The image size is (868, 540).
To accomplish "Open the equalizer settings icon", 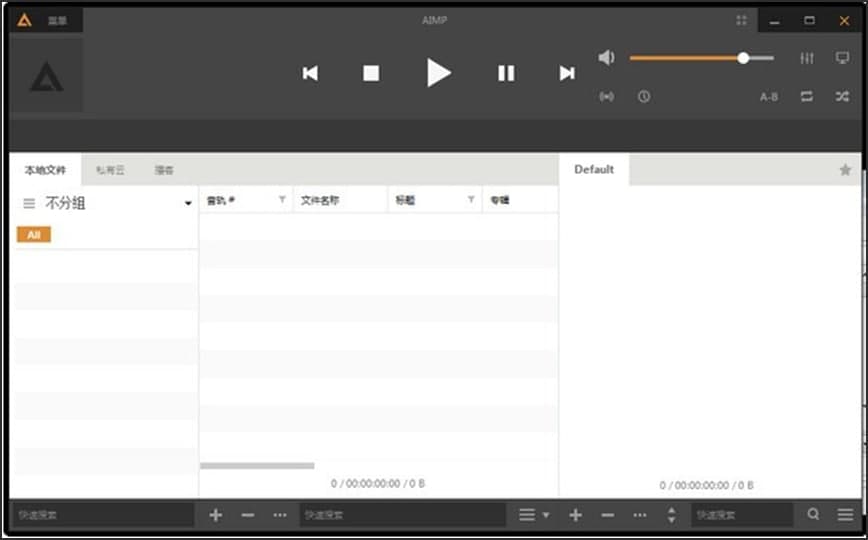I will pyautogui.click(x=807, y=58).
